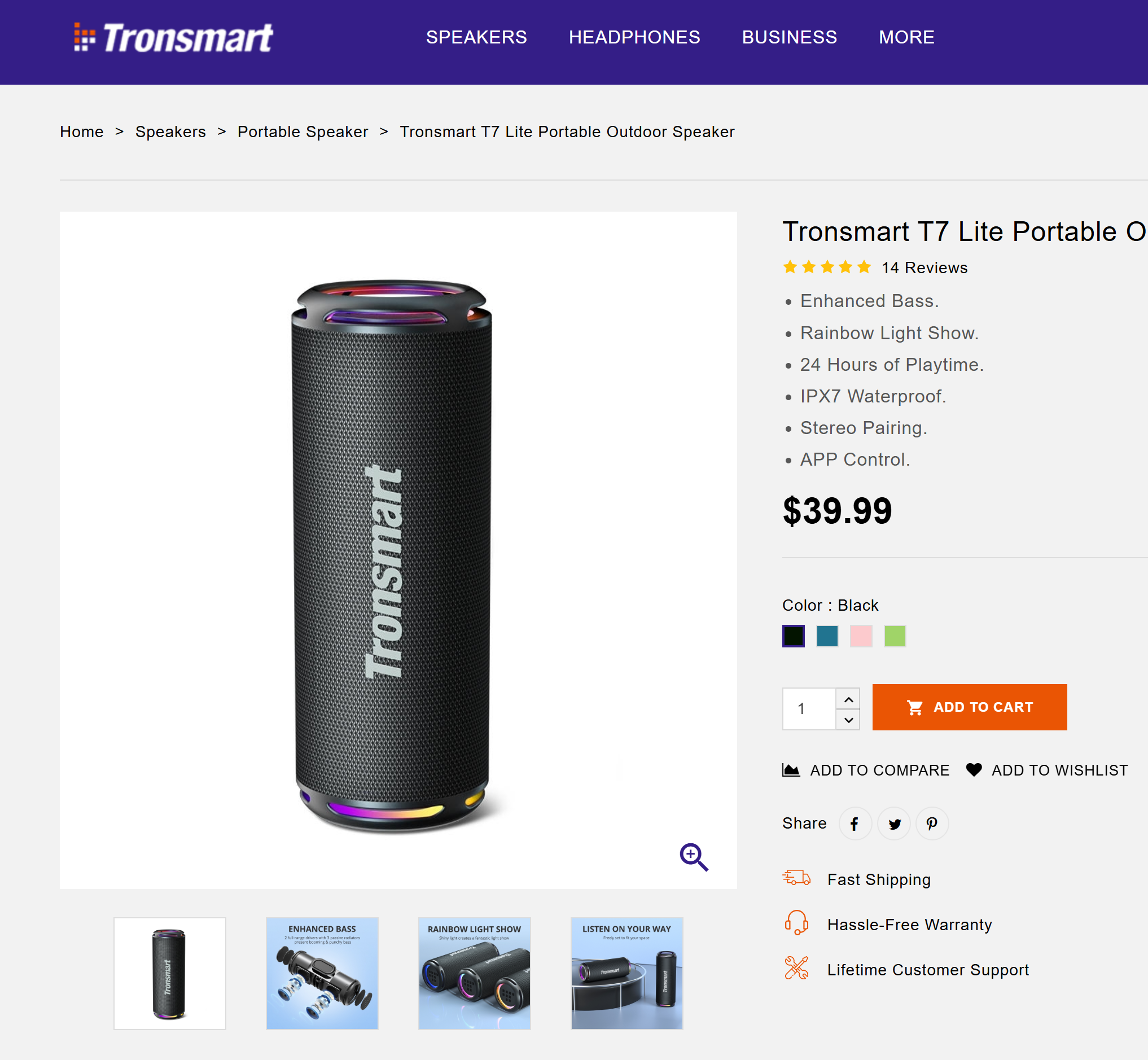1148x1060 pixels.
Task: Click the Fast Shipping truck icon
Action: point(798,878)
